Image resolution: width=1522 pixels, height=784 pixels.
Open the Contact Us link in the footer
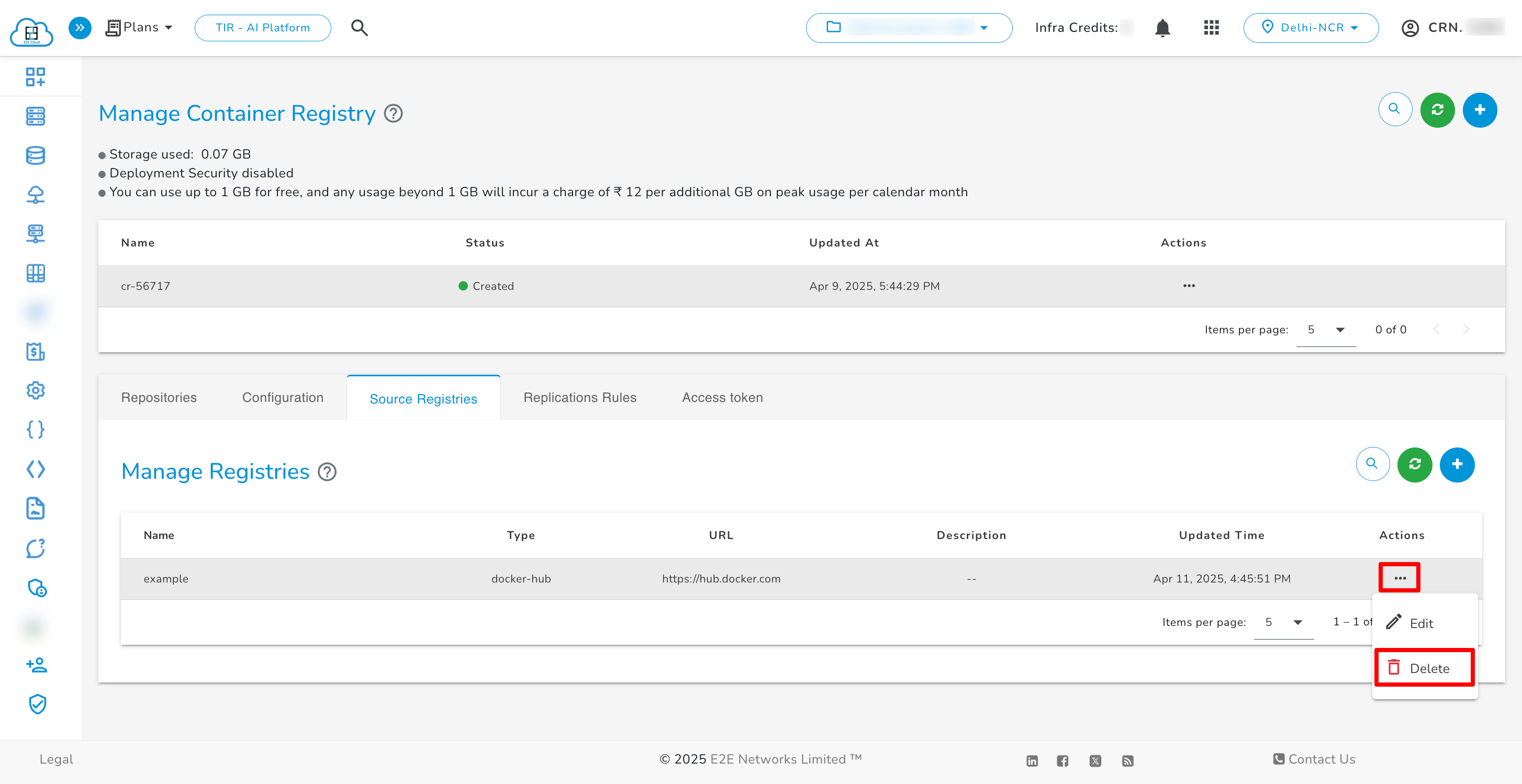pos(1314,759)
